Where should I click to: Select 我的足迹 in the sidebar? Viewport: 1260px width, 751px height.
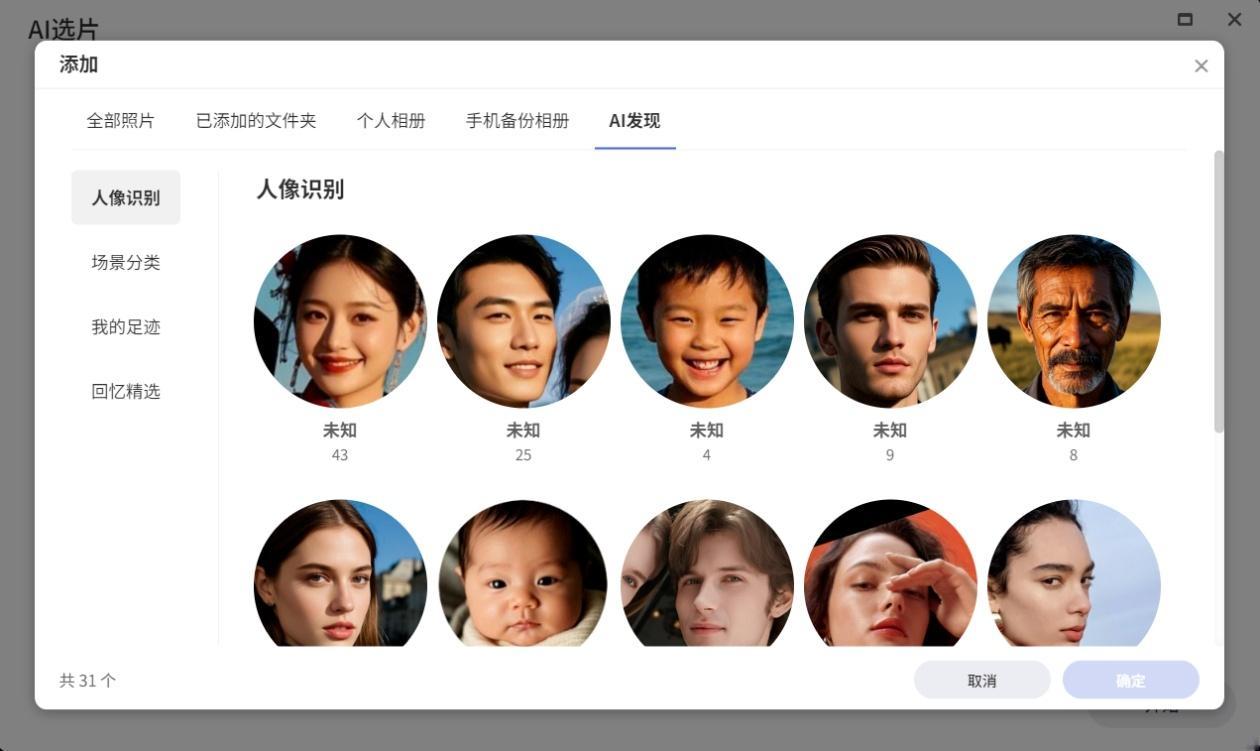(126, 327)
